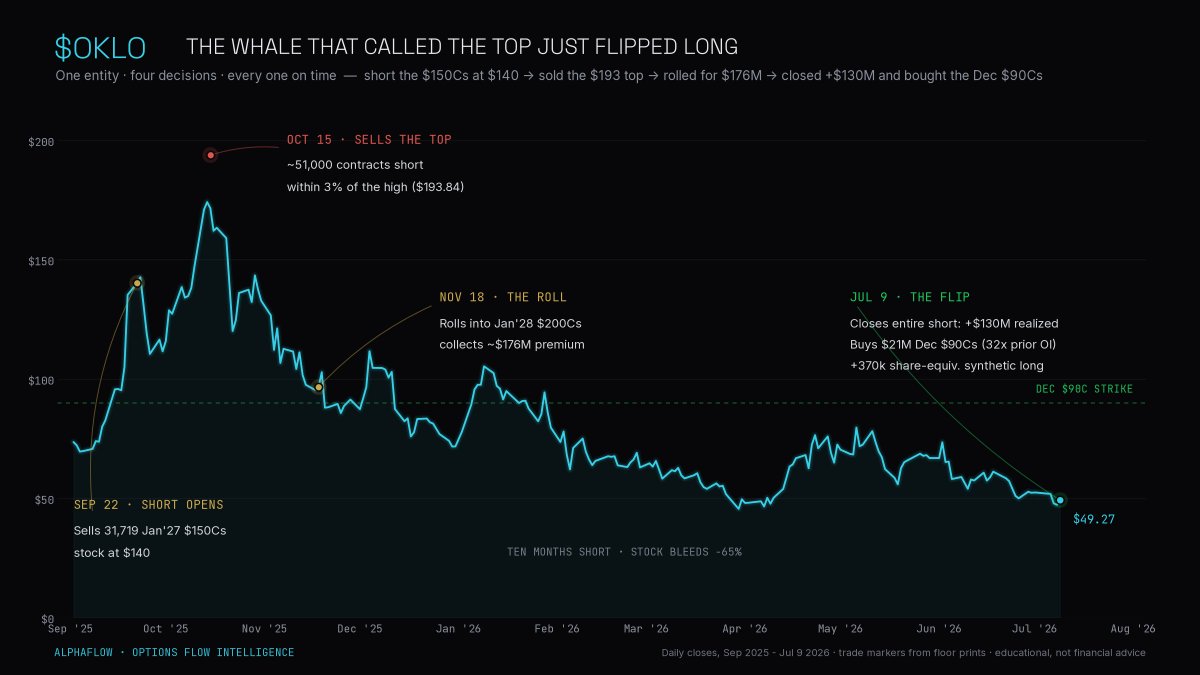
Task: Click the Jul '26 x-axis label
Action: coord(1035,630)
